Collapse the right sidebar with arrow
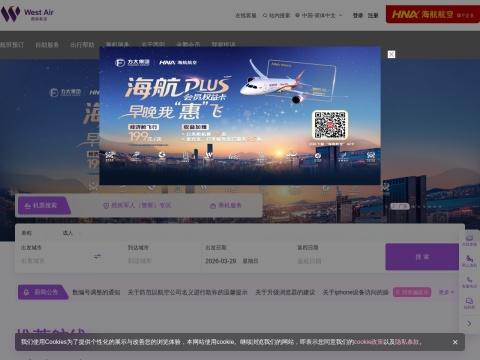The image size is (480, 360). click(x=469, y=323)
